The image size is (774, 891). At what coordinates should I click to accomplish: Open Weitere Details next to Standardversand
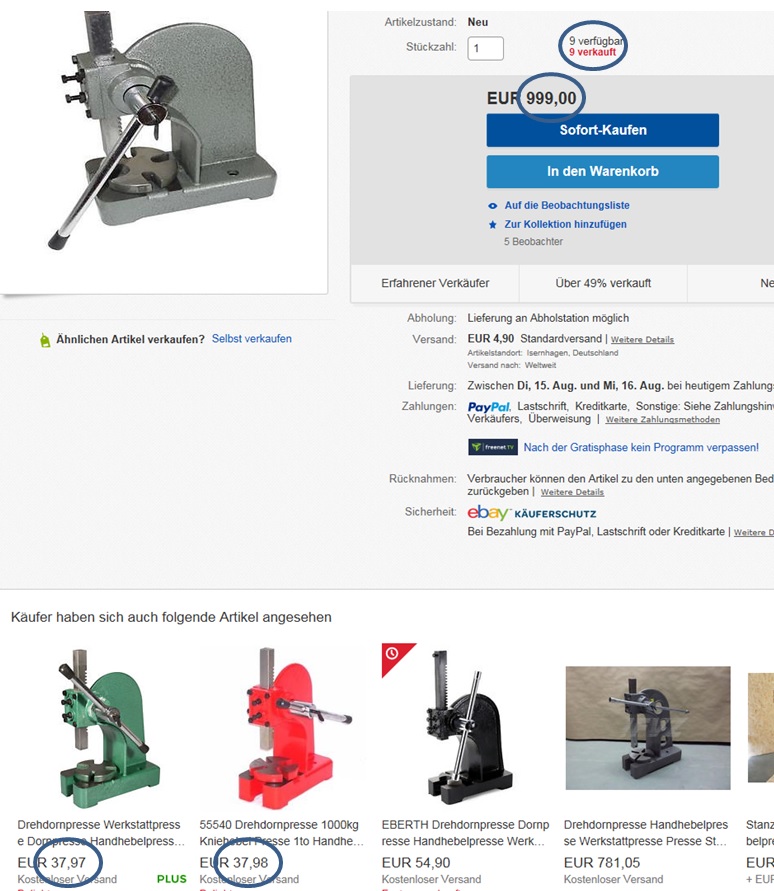(x=642, y=340)
